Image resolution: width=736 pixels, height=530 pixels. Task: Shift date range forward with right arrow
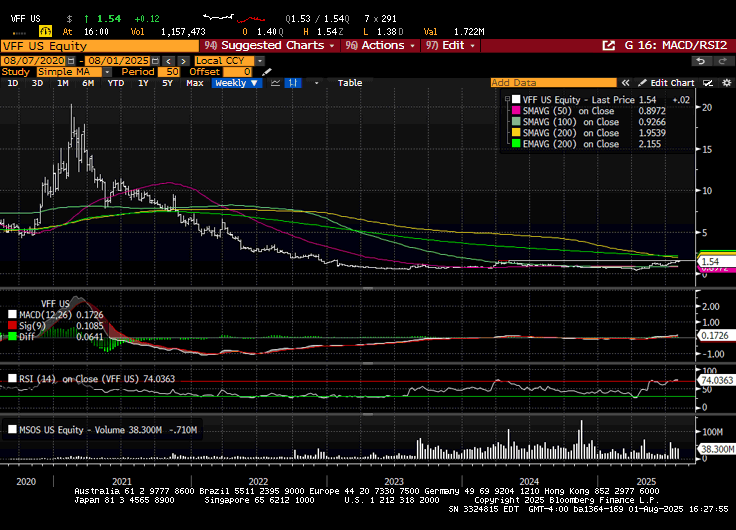(x=184, y=61)
